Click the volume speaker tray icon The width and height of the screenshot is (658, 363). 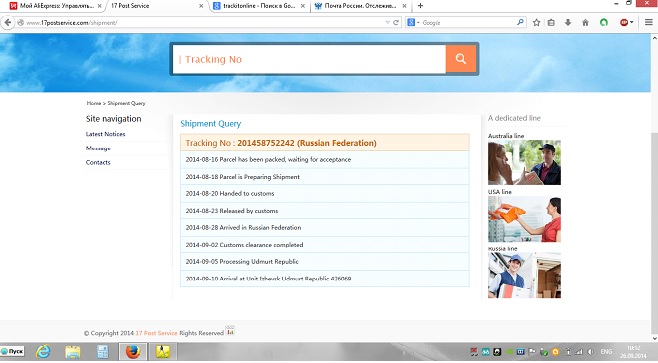pos(590,352)
